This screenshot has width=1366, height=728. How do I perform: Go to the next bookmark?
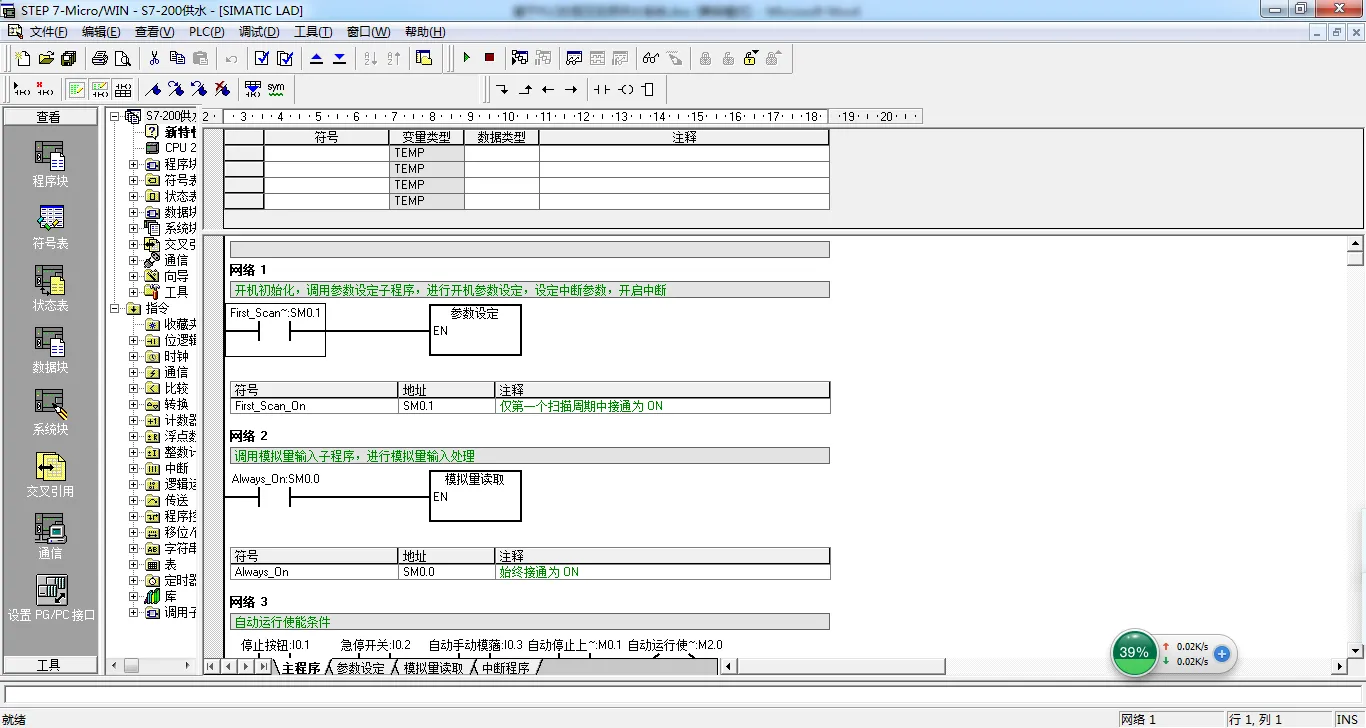click(176, 89)
